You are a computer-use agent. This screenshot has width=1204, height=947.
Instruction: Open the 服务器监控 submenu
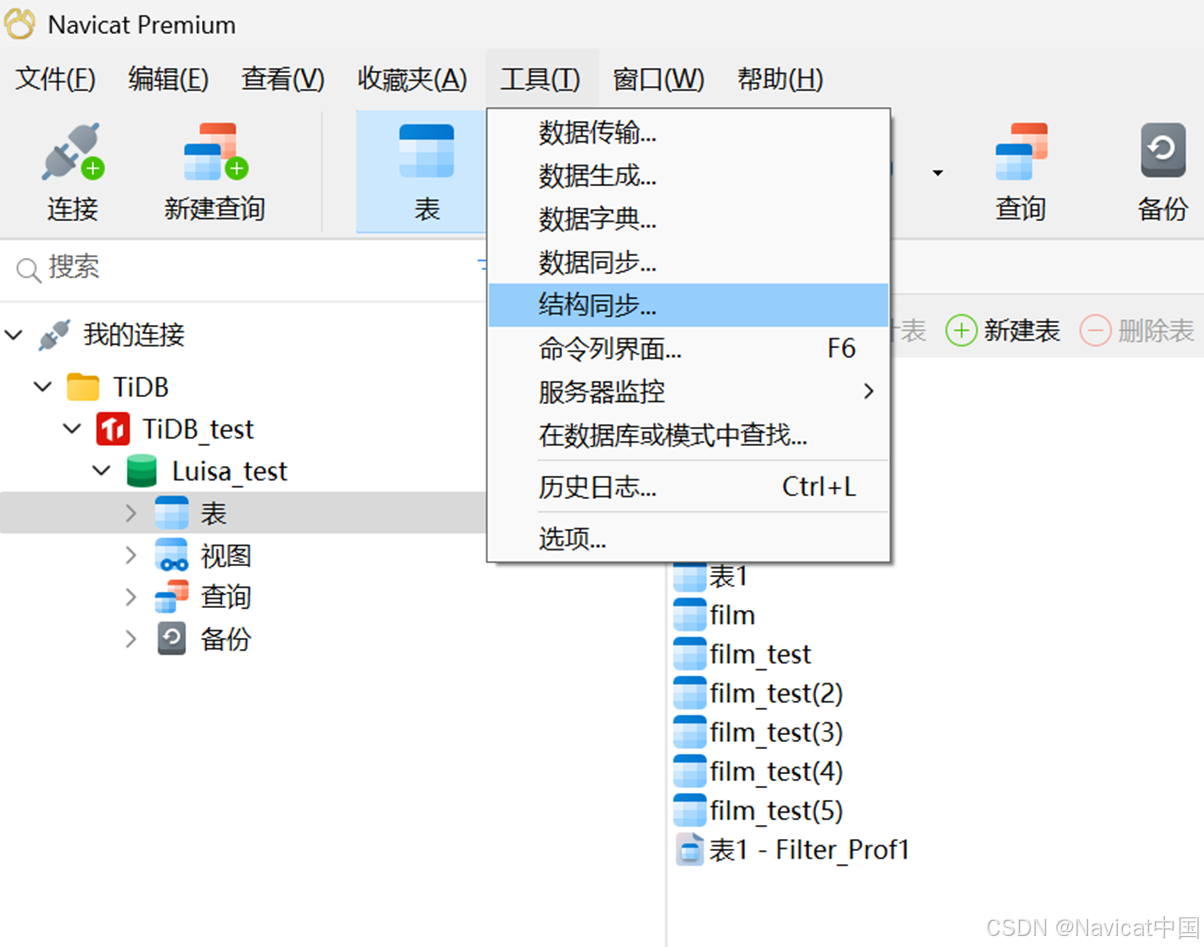[x=689, y=392]
